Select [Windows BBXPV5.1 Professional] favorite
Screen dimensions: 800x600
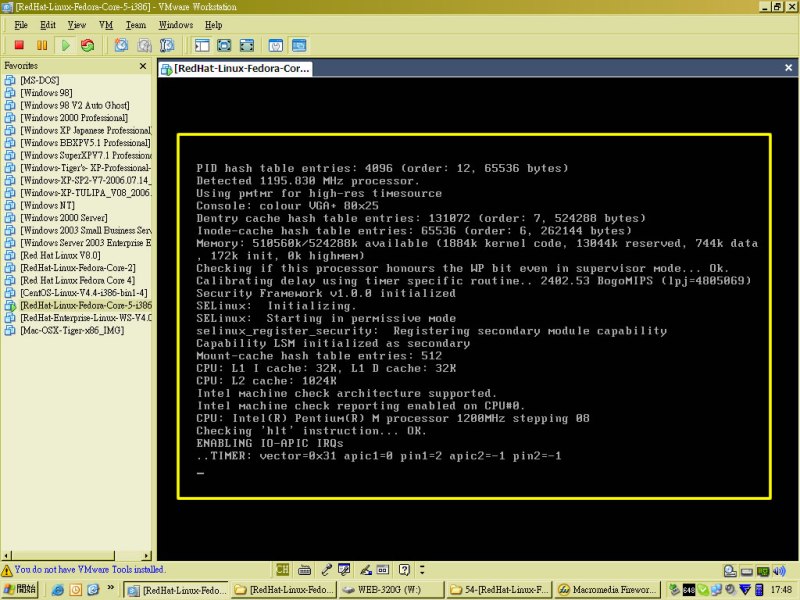point(78,143)
